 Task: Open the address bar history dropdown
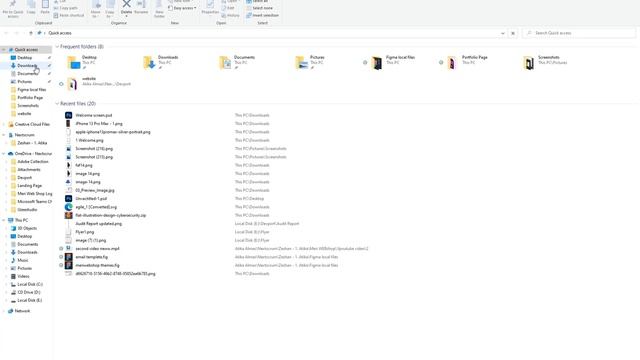tap(502, 33)
